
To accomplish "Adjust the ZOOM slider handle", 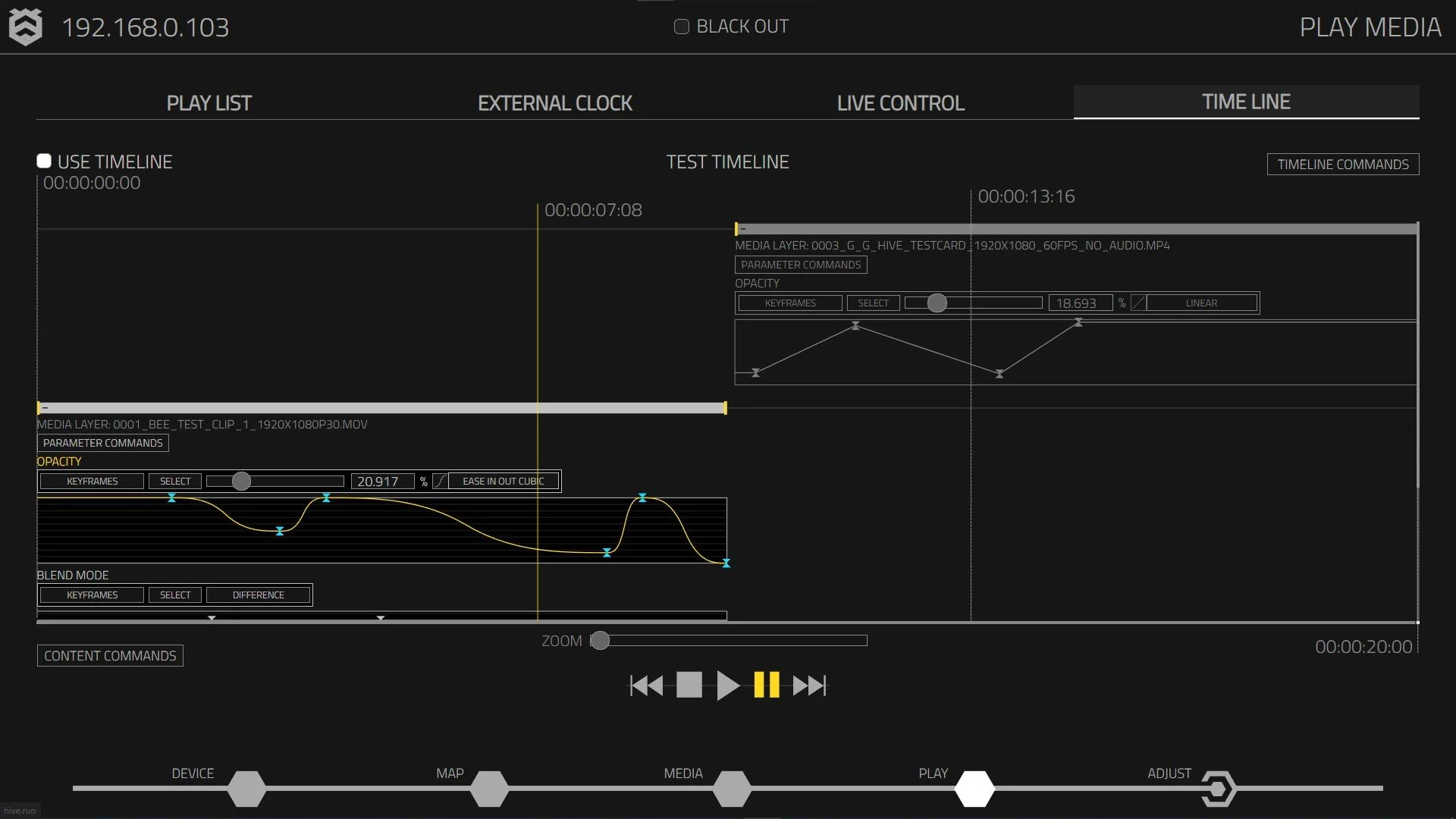I will pos(601,641).
